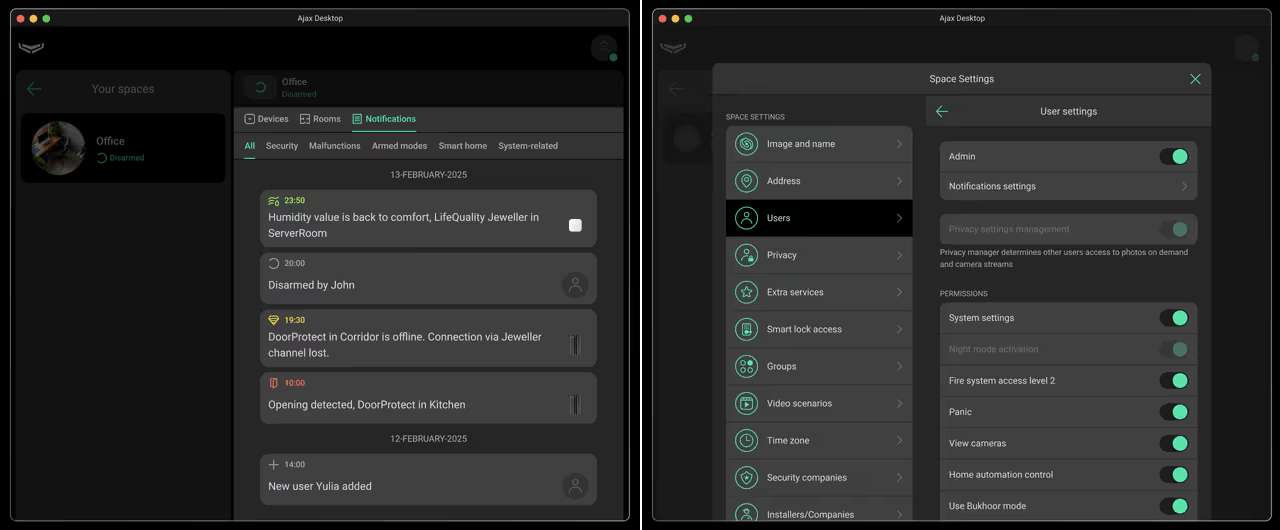Viewport: 1280px width, 530px height.
Task: Click the Groups icon in settings list
Action: [746, 366]
